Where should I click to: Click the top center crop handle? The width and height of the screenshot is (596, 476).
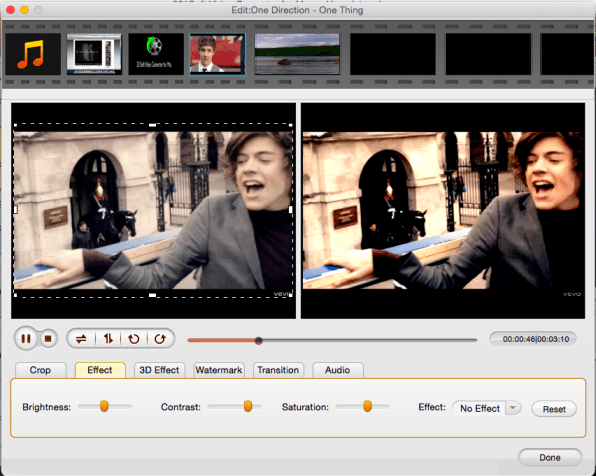tap(152, 125)
